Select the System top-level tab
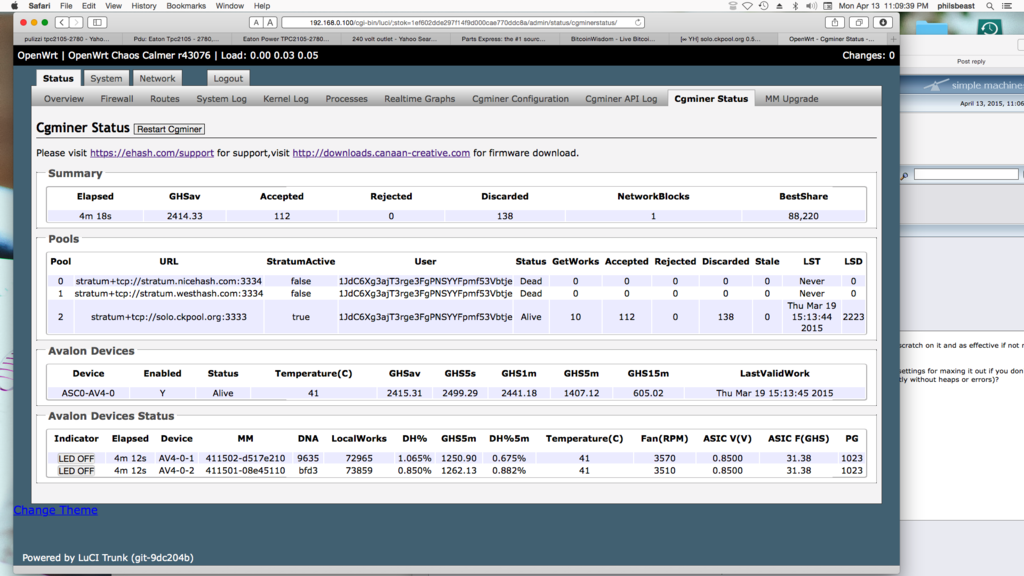This screenshot has height=576, width=1024. point(106,78)
